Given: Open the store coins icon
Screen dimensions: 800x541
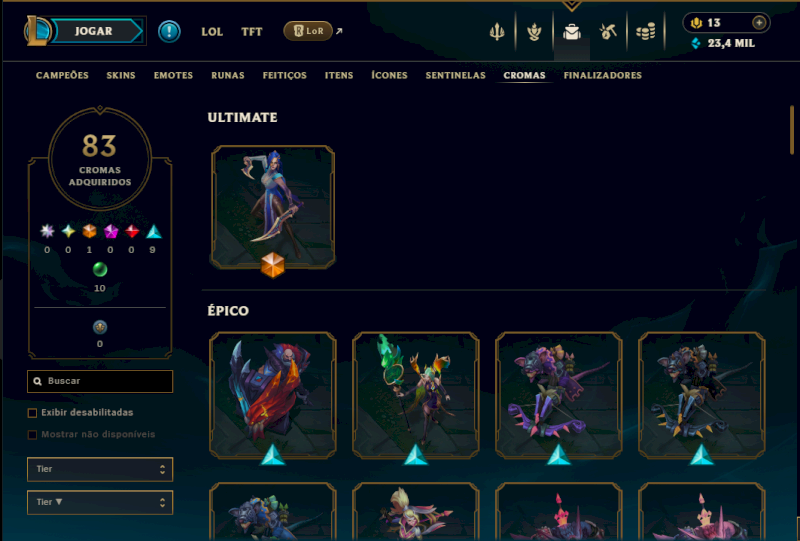Looking at the screenshot, I should click(x=645, y=32).
